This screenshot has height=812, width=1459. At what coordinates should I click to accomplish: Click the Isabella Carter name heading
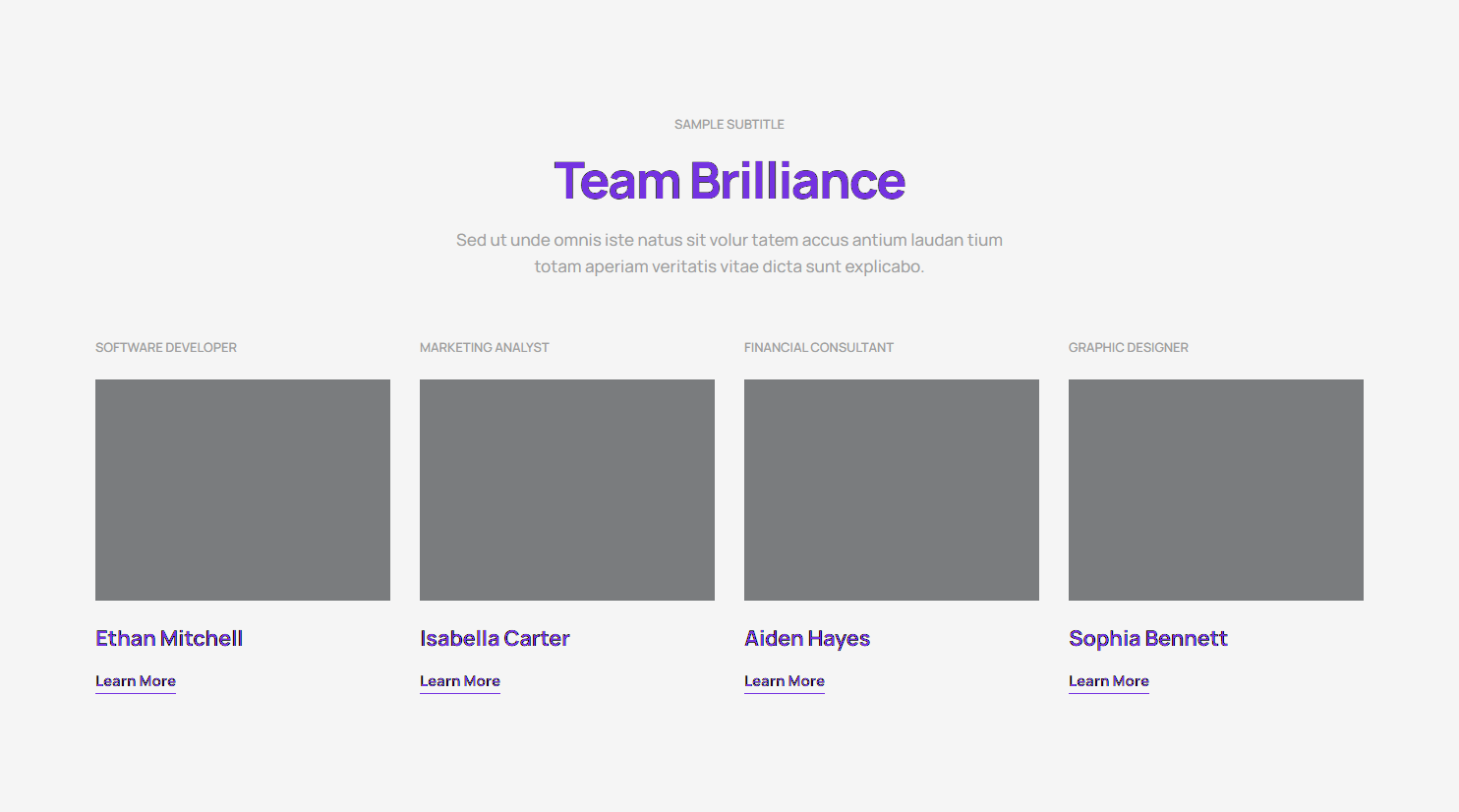click(x=495, y=639)
